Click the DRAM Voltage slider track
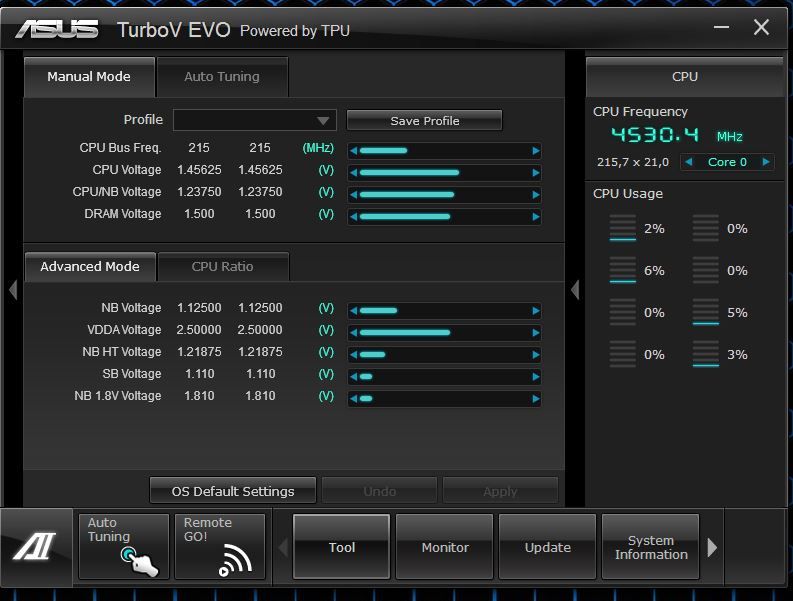Image resolution: width=793 pixels, height=601 pixels. click(445, 217)
